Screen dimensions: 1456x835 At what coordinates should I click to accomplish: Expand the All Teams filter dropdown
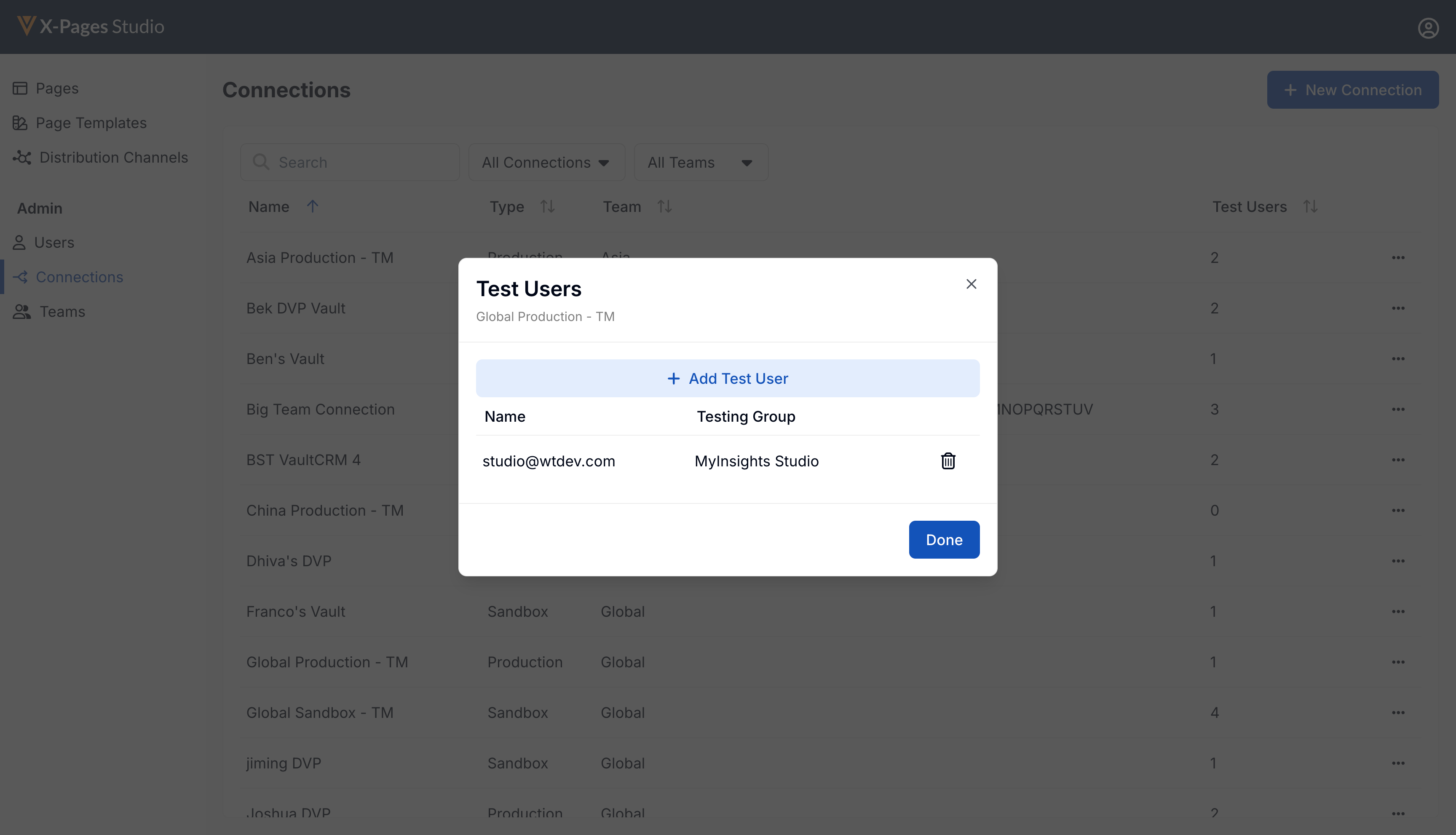700,162
